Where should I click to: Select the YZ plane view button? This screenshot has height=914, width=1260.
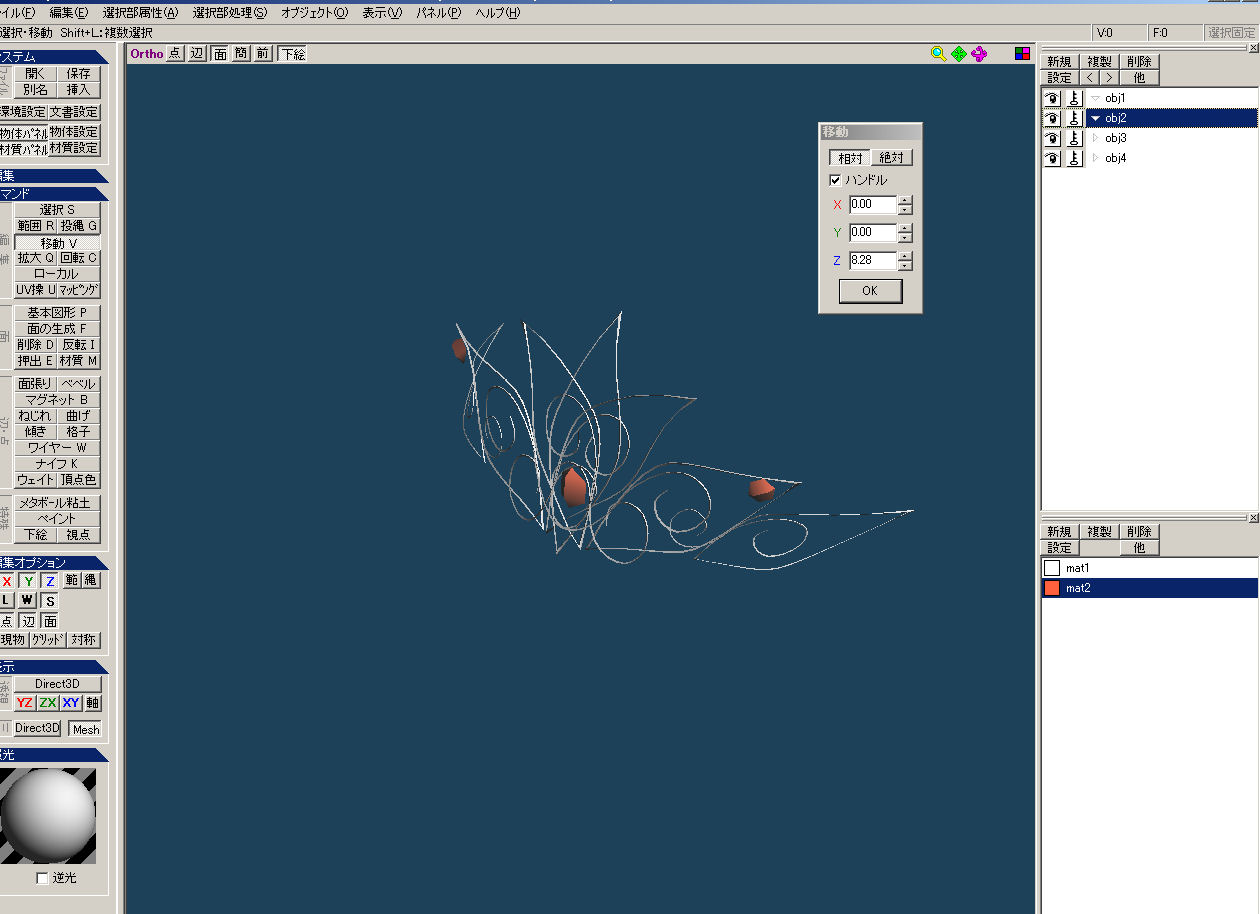(x=25, y=703)
